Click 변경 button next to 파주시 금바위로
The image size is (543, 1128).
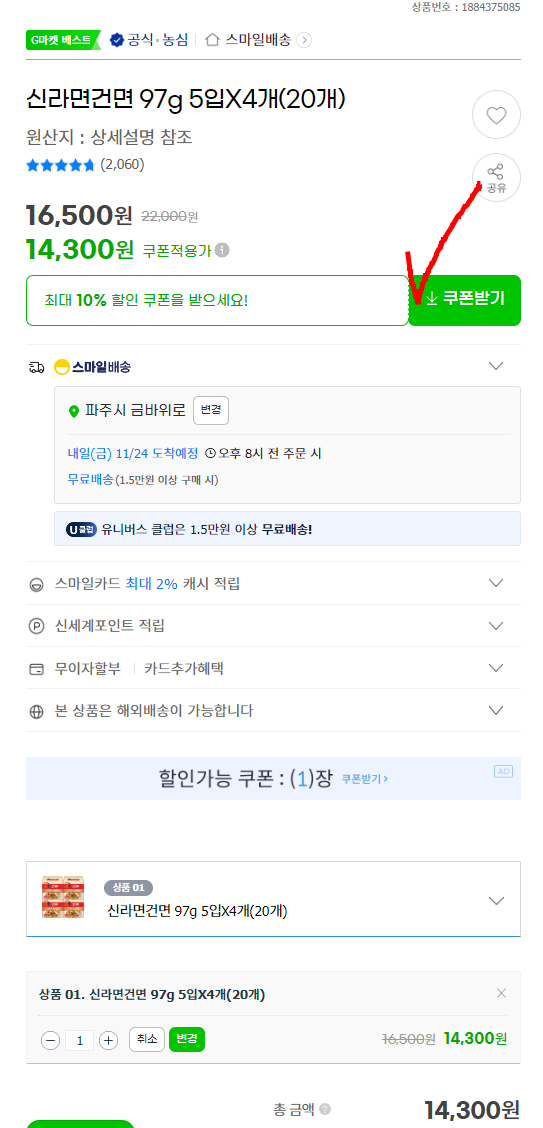(x=211, y=411)
